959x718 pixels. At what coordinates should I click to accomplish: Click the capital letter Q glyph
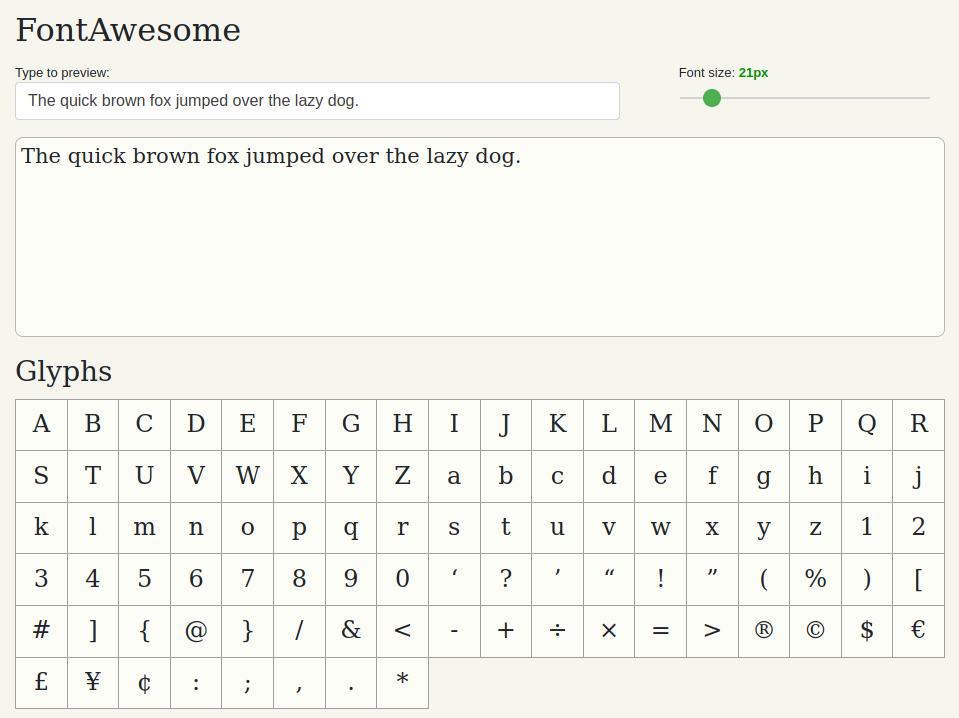(x=867, y=425)
